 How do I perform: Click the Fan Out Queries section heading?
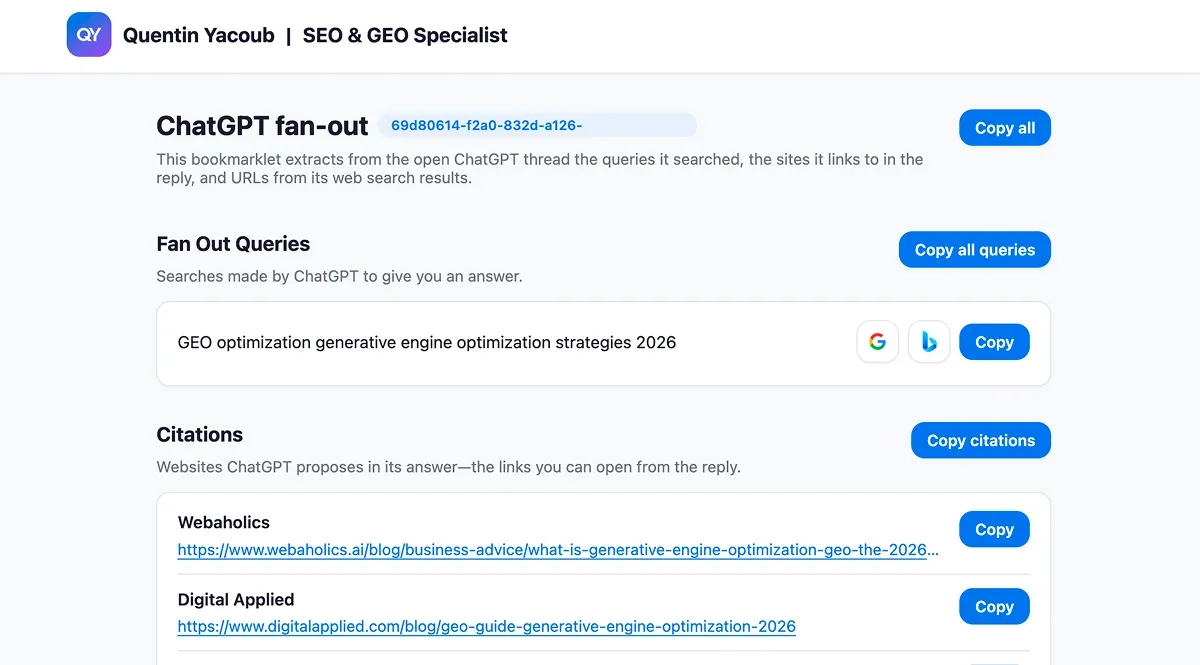(232, 244)
